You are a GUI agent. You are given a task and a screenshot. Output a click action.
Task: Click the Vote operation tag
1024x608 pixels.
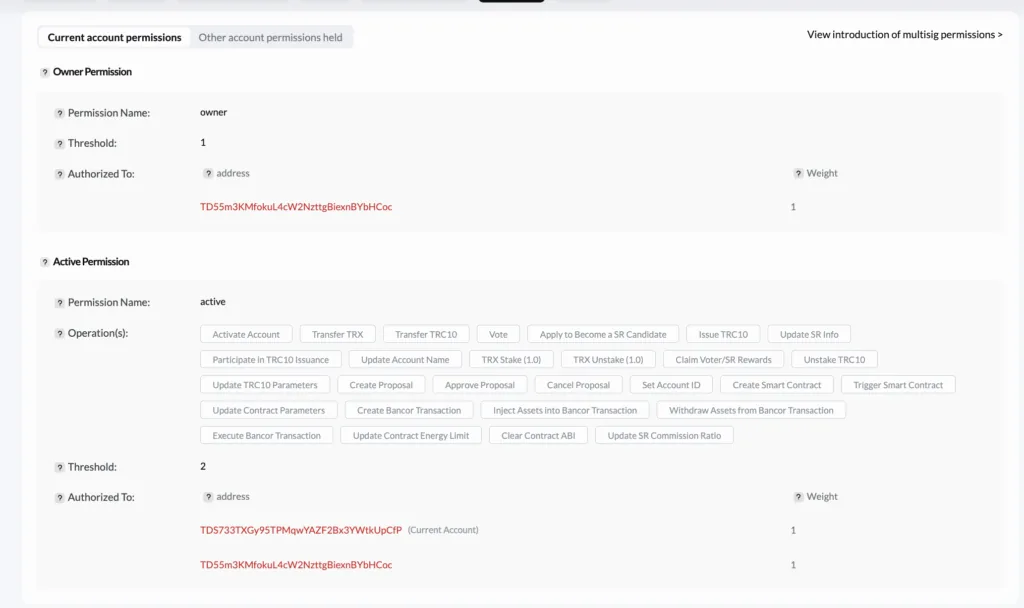(x=498, y=334)
